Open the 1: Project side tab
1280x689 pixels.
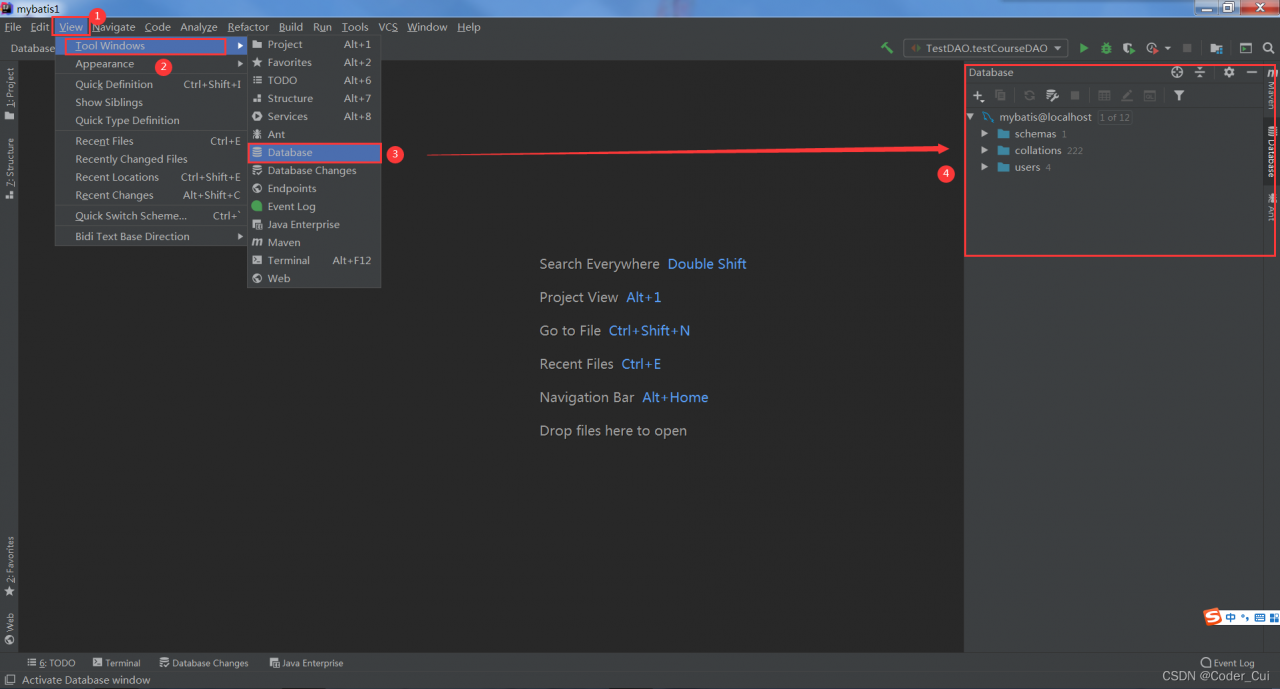click(9, 94)
